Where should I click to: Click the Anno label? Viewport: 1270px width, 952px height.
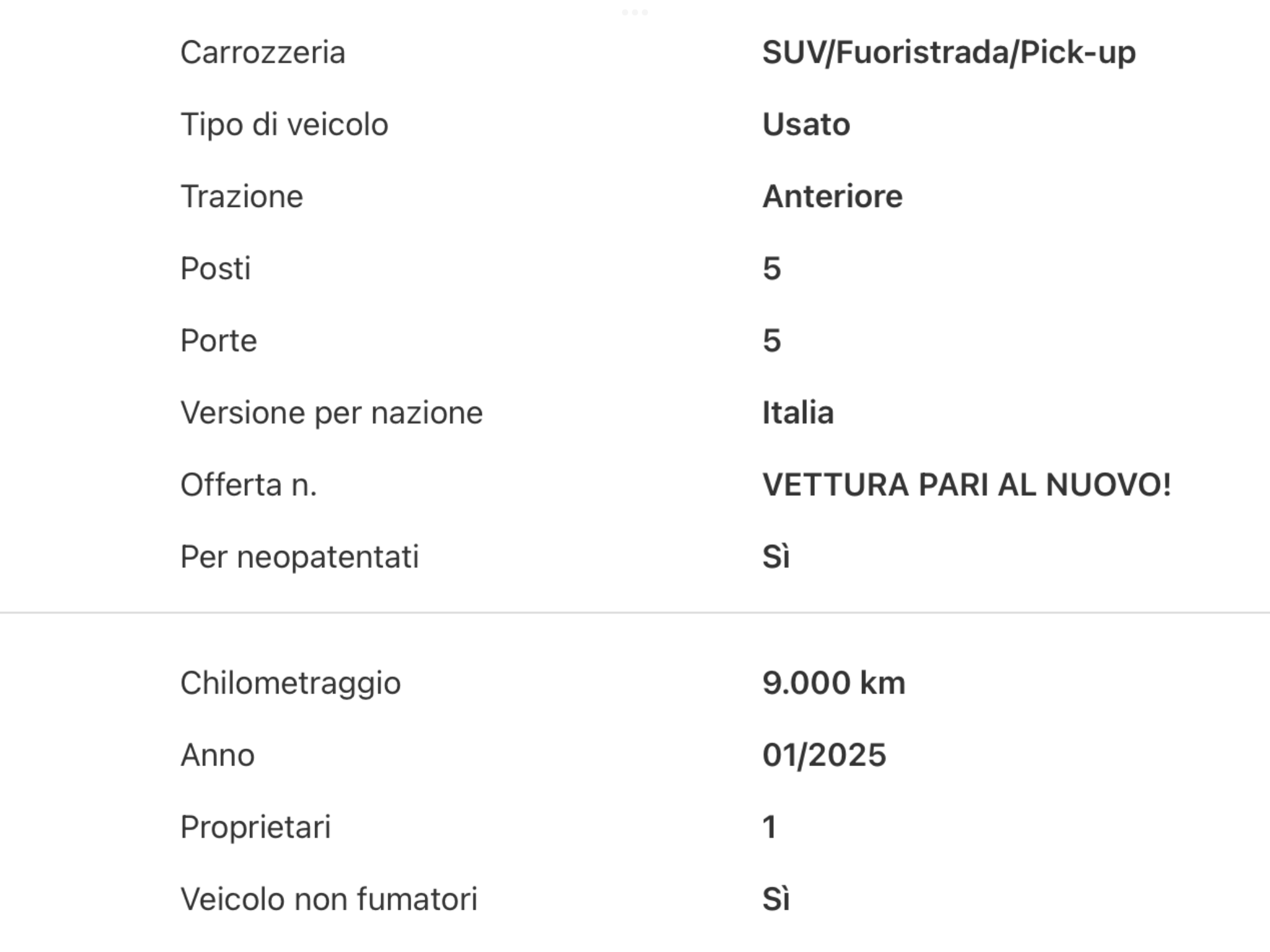(x=217, y=755)
